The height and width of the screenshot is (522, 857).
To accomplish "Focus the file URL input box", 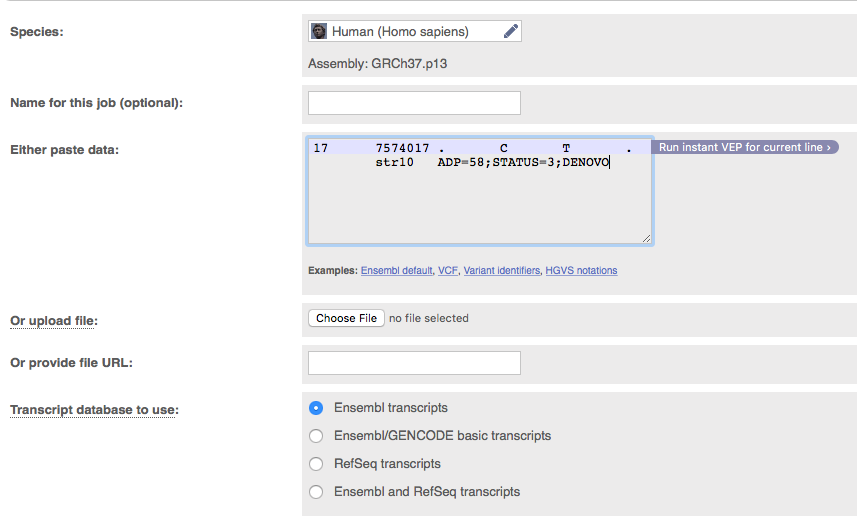I will click(414, 362).
